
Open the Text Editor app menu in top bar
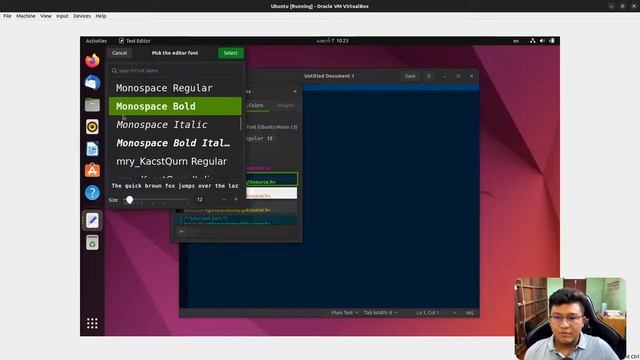(135, 41)
